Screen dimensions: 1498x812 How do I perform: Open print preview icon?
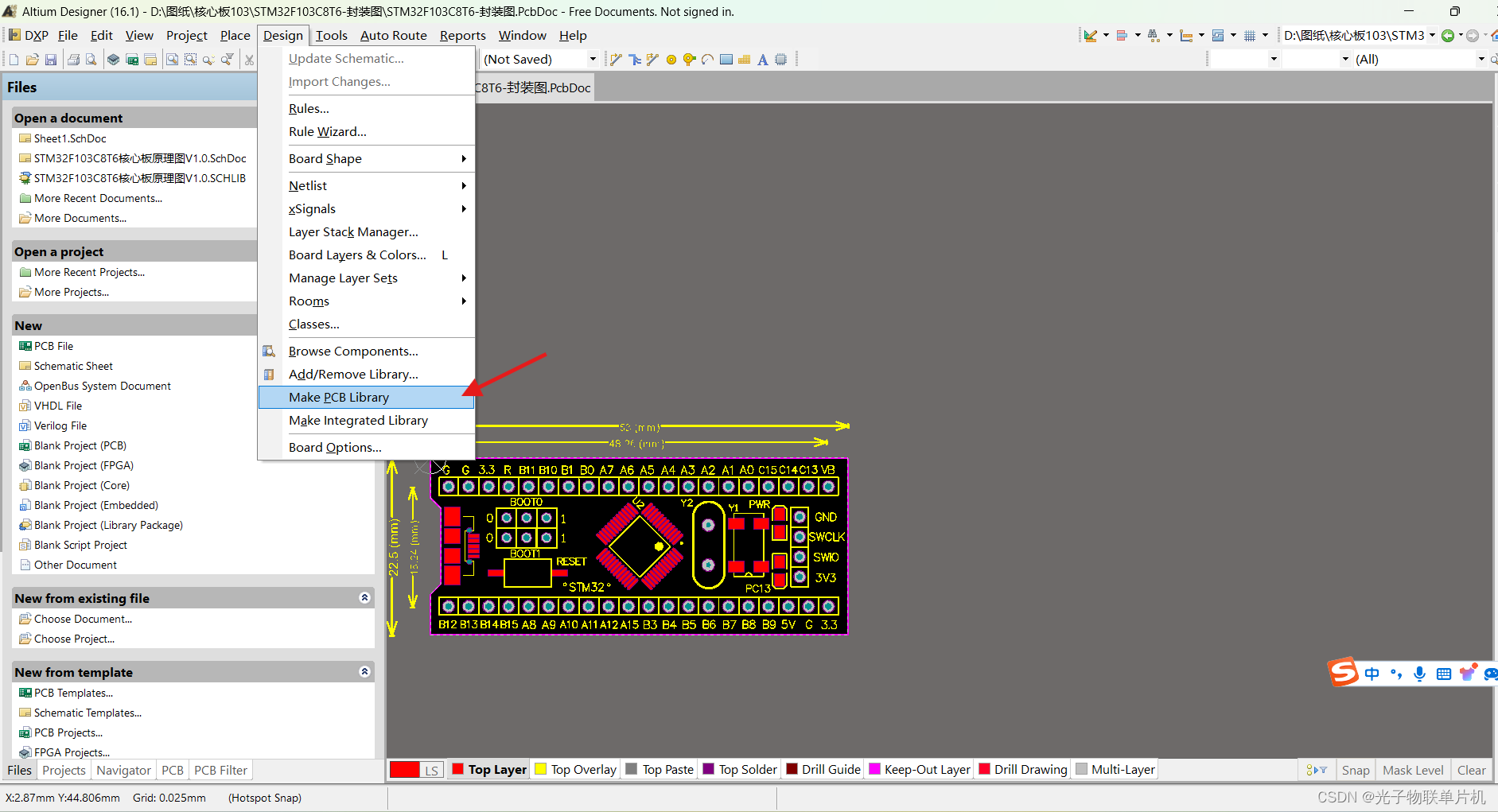(x=91, y=60)
